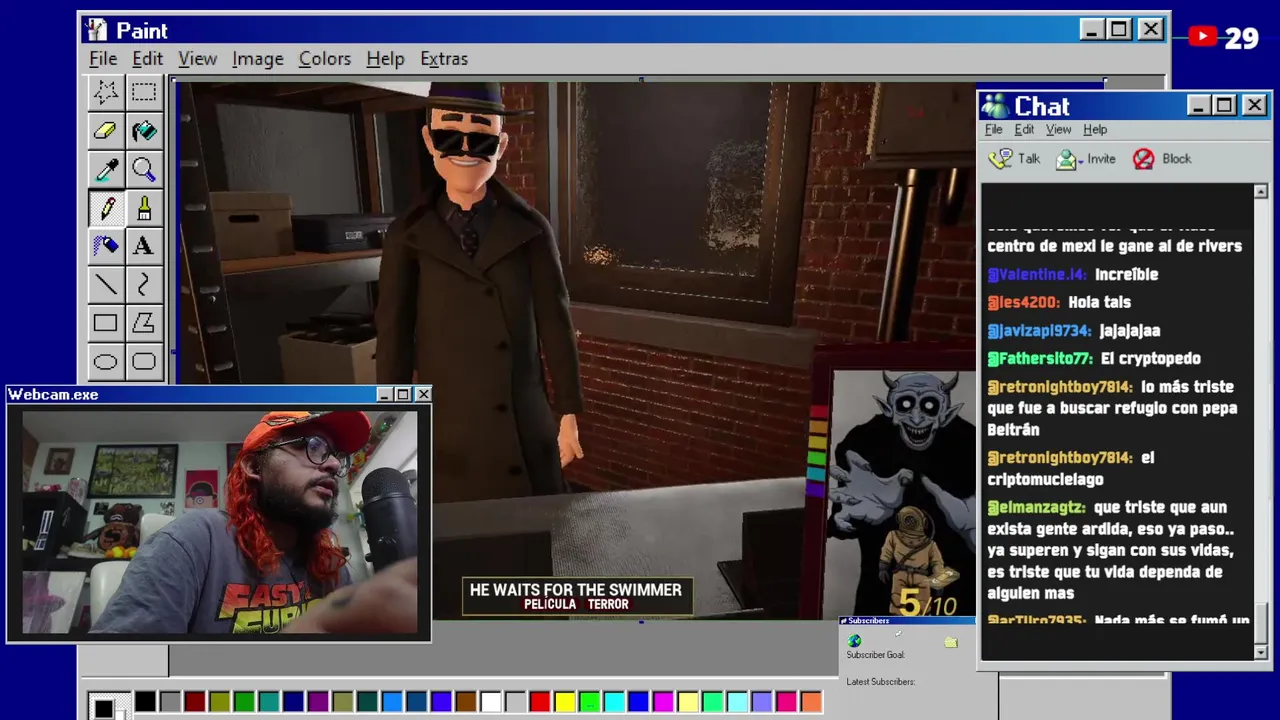Pick the white palette swatch

[490, 702]
